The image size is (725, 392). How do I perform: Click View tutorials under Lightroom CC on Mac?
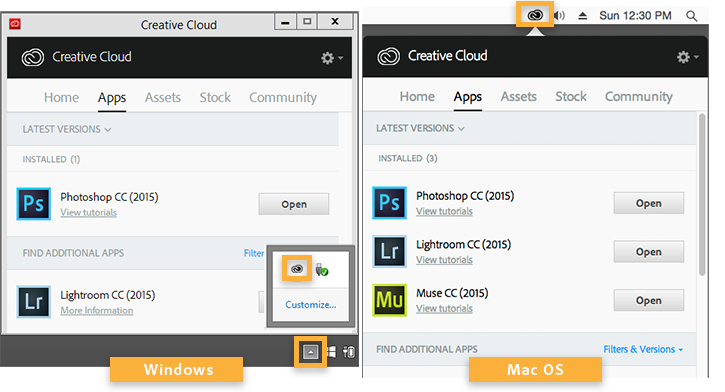444,260
